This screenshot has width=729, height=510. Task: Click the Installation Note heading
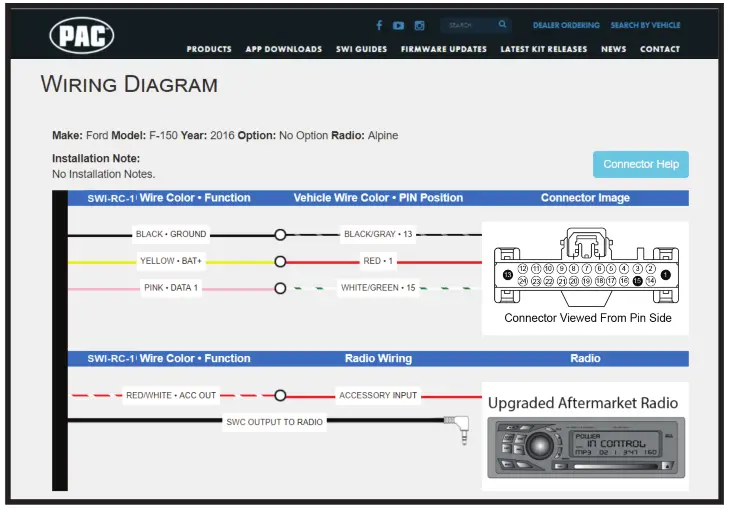[x=96, y=159]
